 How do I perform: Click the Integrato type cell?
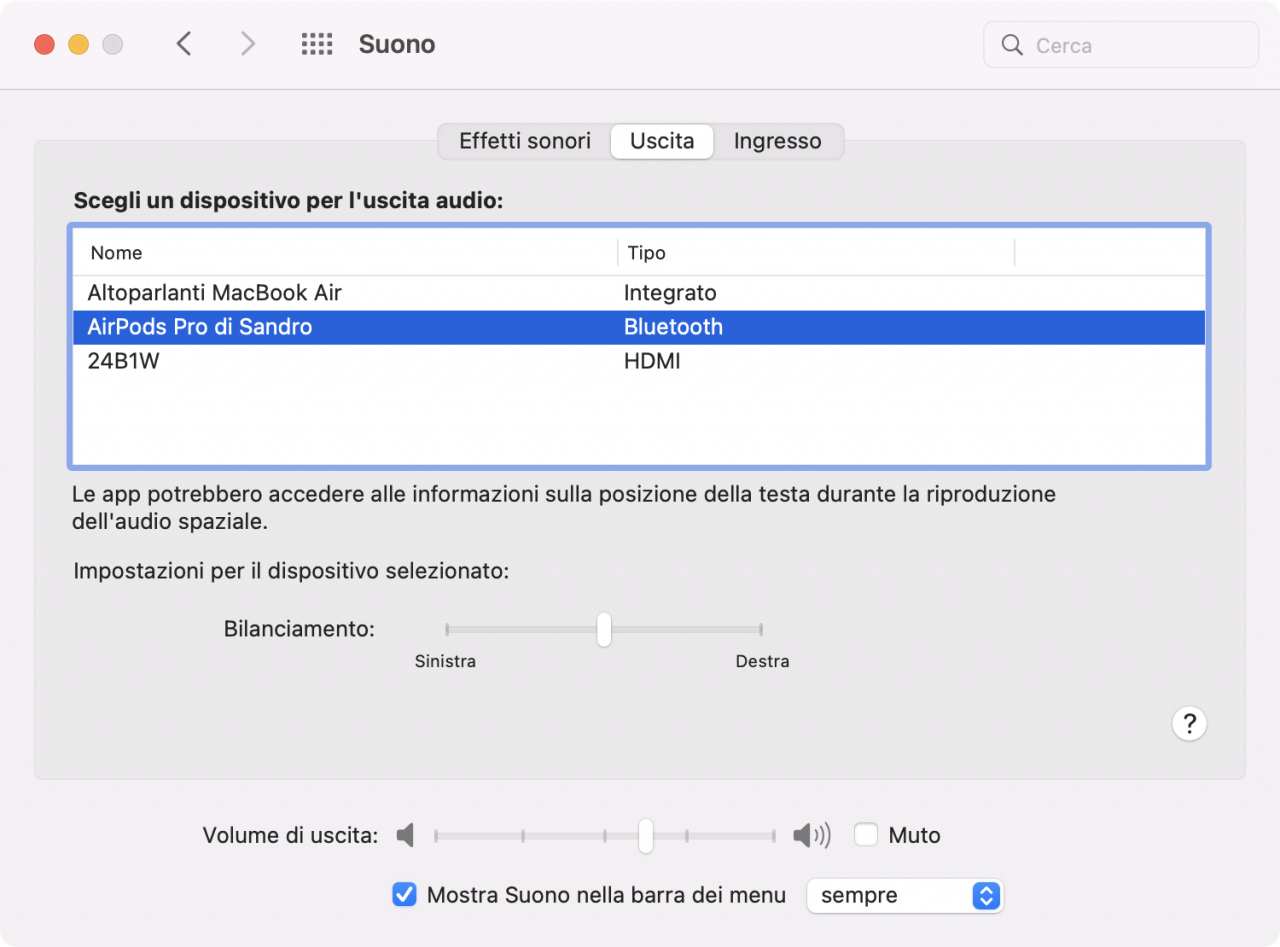click(670, 293)
